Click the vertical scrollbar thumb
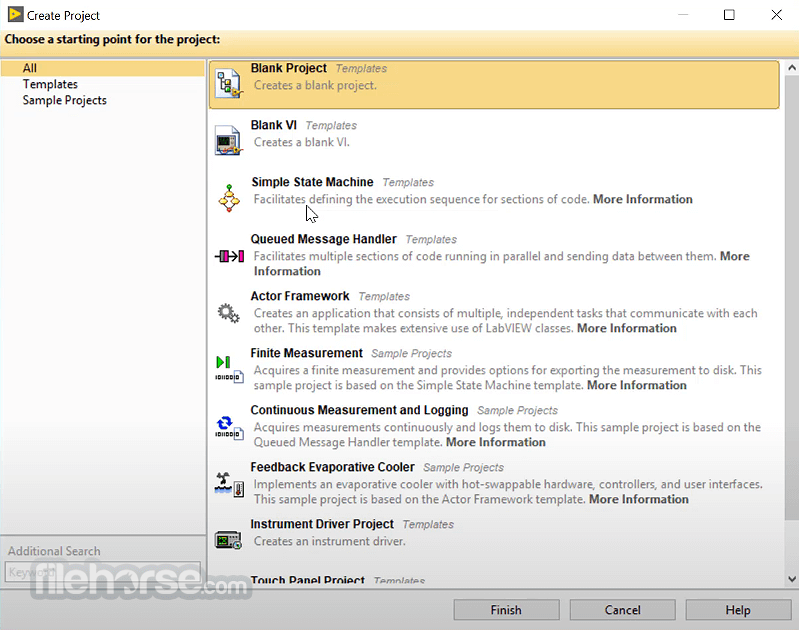 point(792,298)
